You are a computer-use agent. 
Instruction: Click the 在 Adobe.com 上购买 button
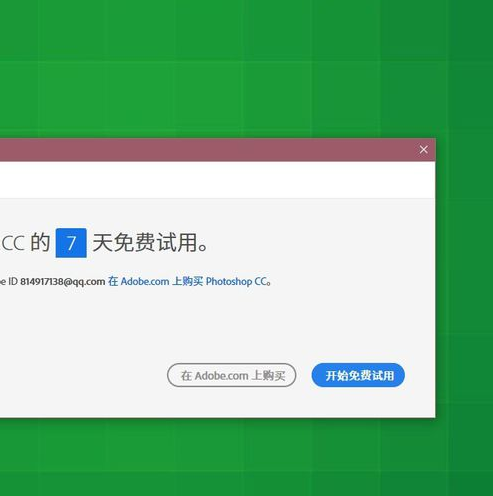(x=232, y=375)
